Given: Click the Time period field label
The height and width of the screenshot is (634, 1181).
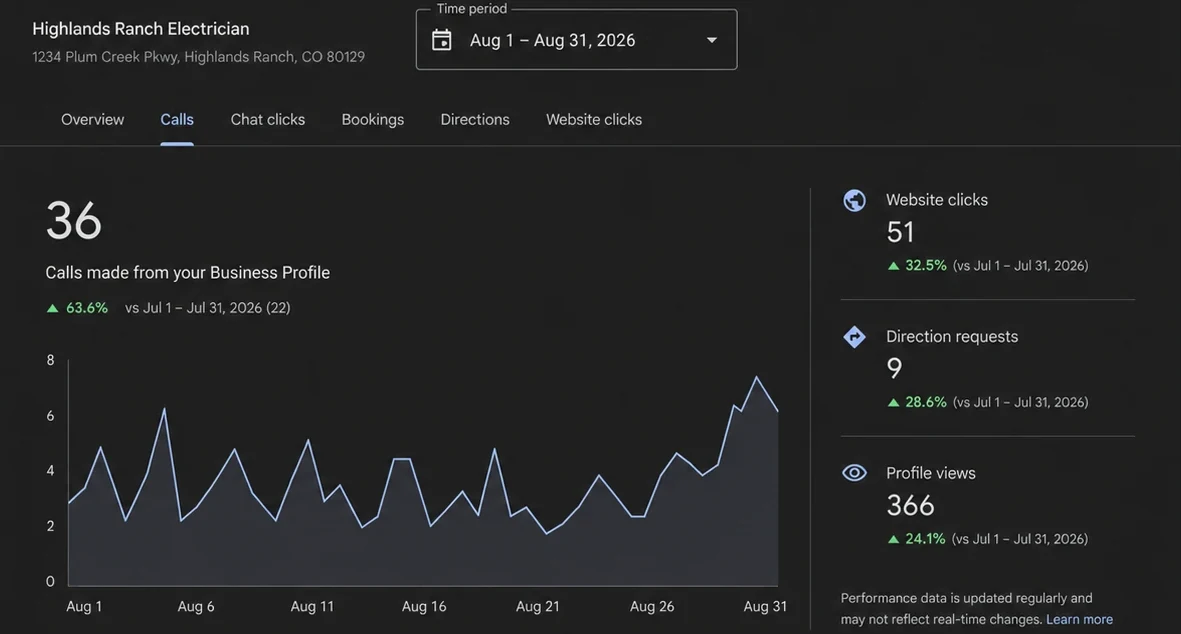Looking at the screenshot, I should pos(471,9).
